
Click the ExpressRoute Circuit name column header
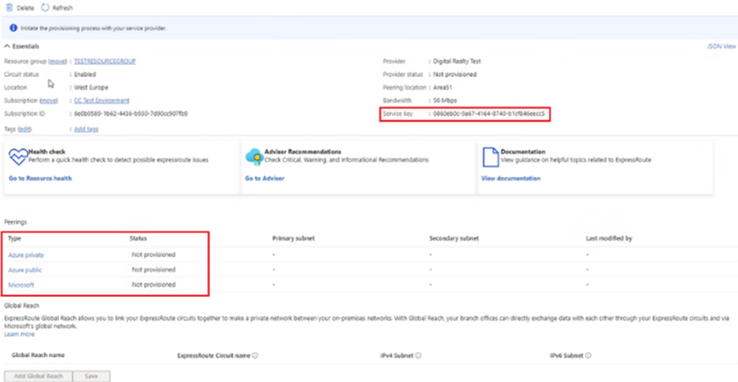(214, 356)
